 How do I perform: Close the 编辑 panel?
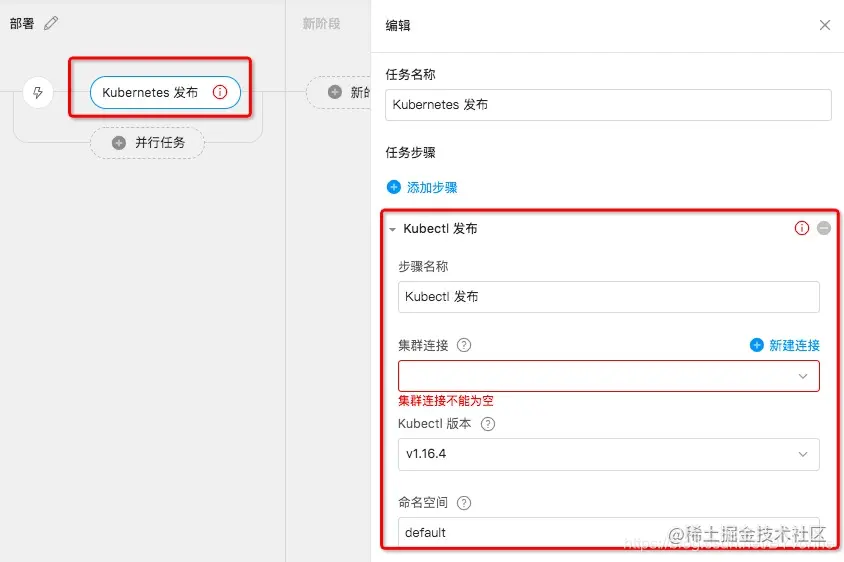825,25
